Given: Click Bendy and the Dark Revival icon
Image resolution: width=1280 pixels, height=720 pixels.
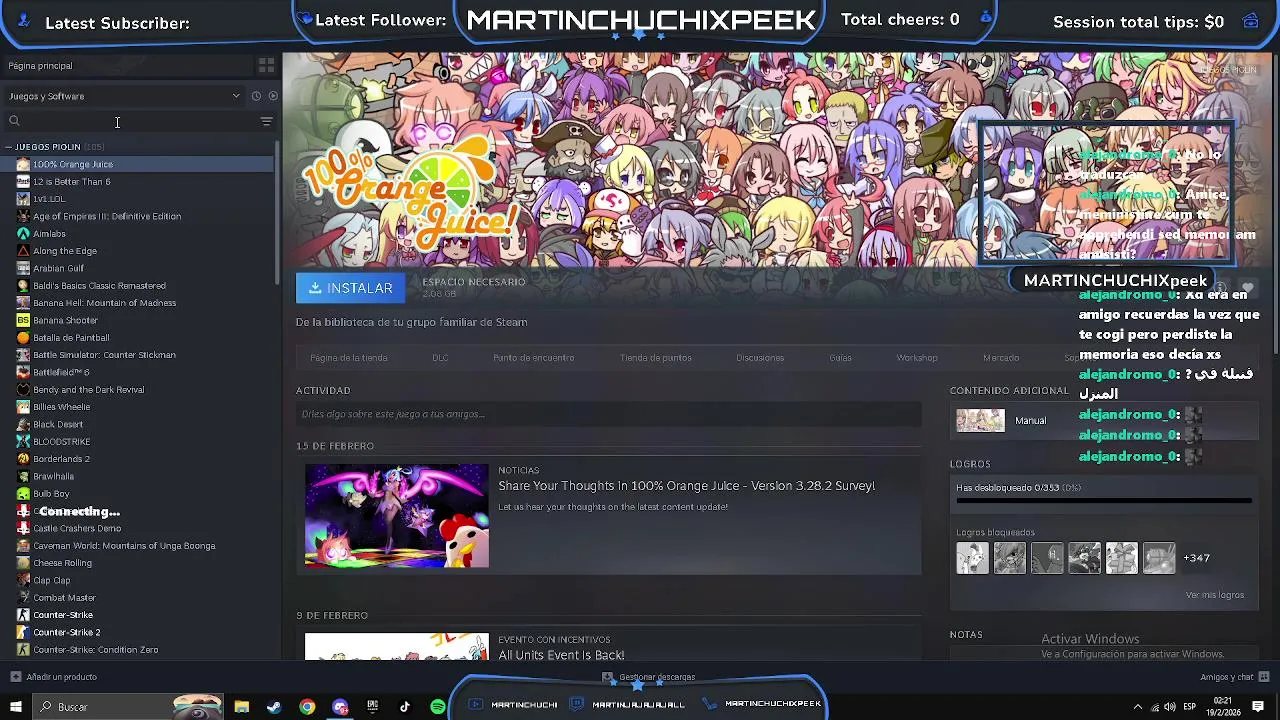Looking at the screenshot, I should [x=23, y=390].
